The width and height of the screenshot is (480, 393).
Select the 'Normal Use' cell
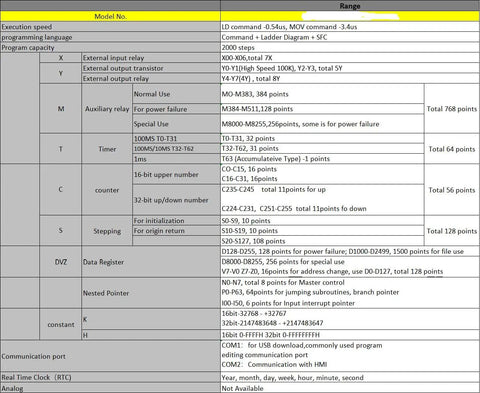click(176, 94)
